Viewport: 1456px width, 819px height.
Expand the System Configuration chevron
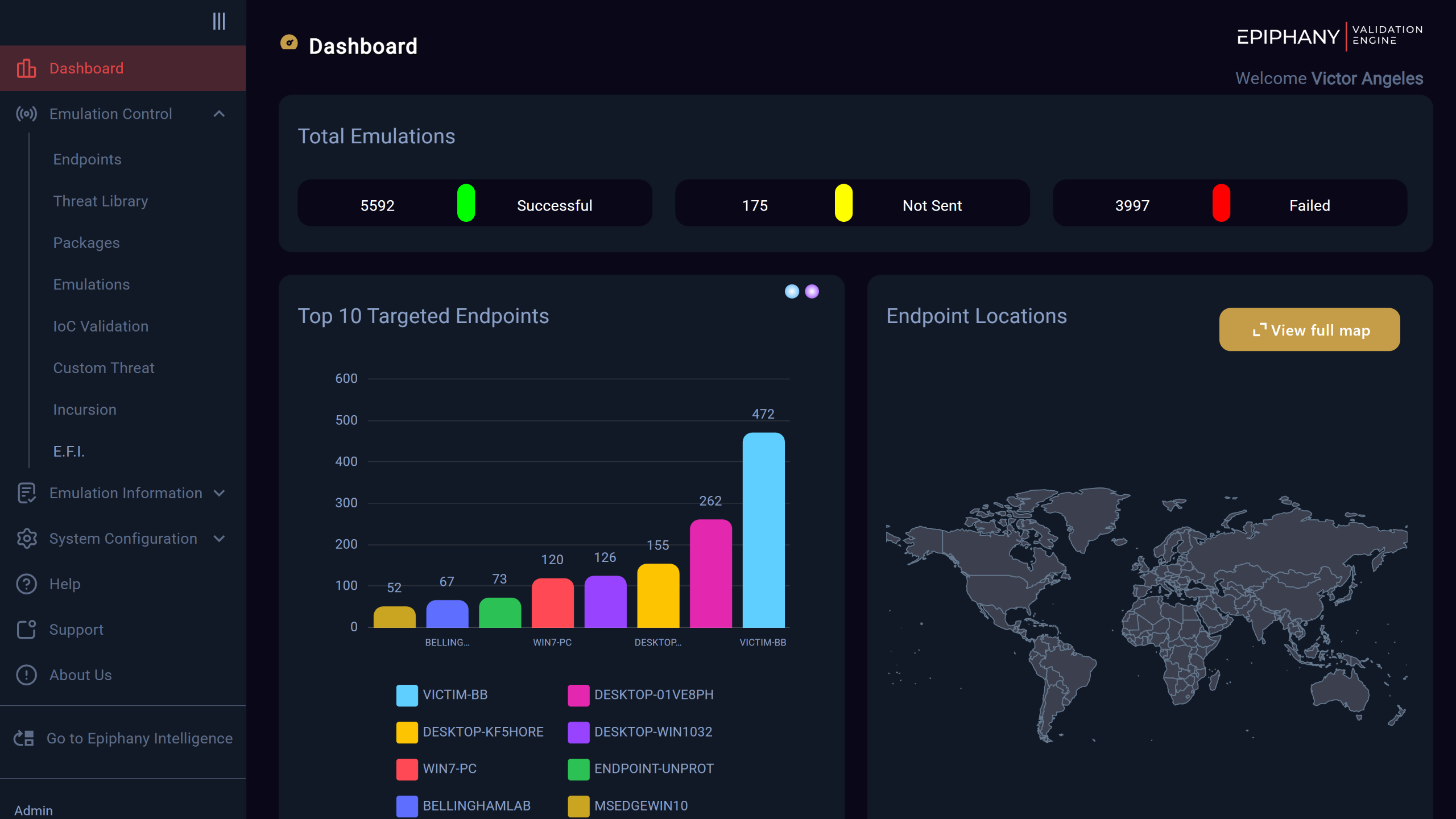[x=219, y=539]
